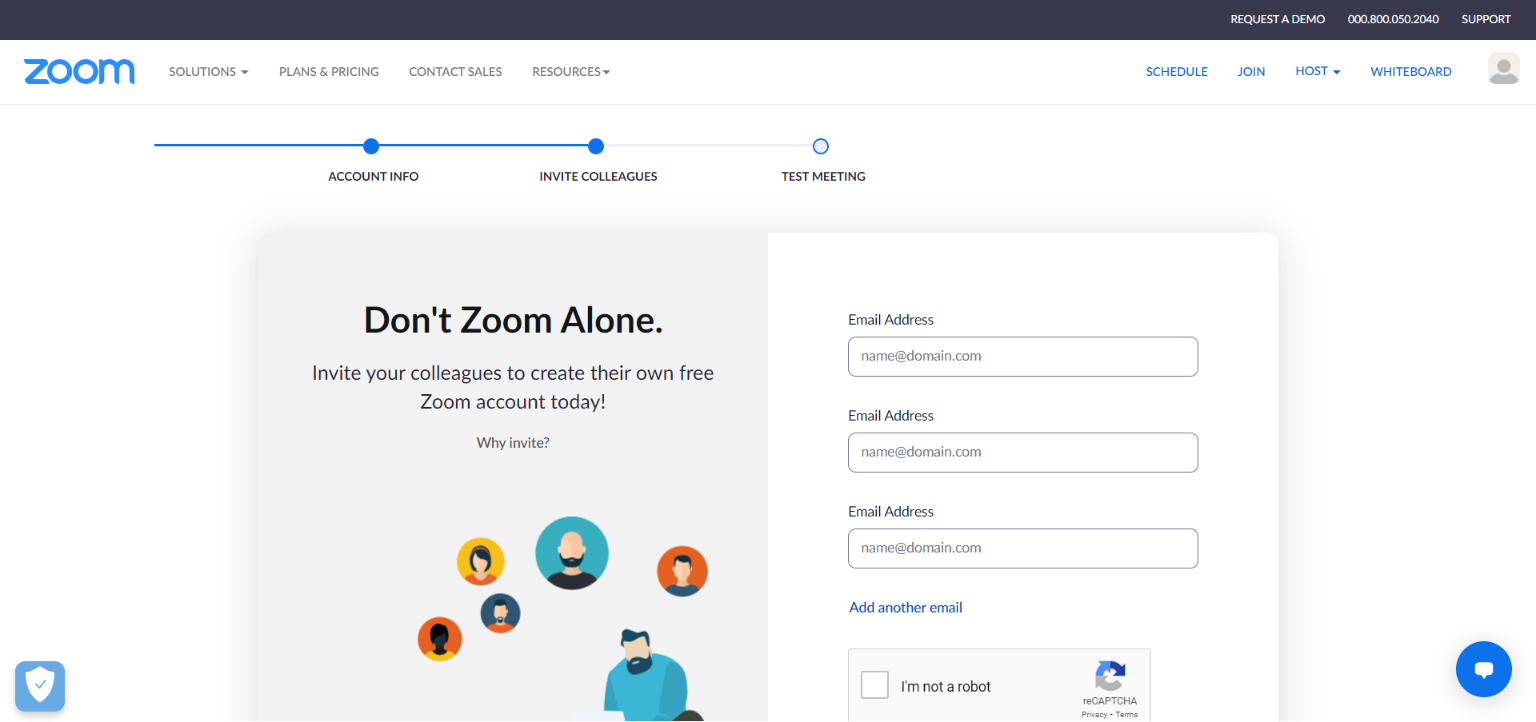Select the Test Meeting step marker
Viewport: 1536px width, 722px height.
(821, 146)
